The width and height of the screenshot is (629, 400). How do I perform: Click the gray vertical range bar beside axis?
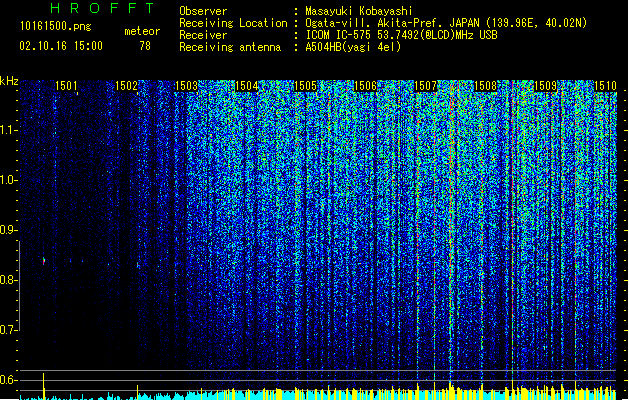20,286
